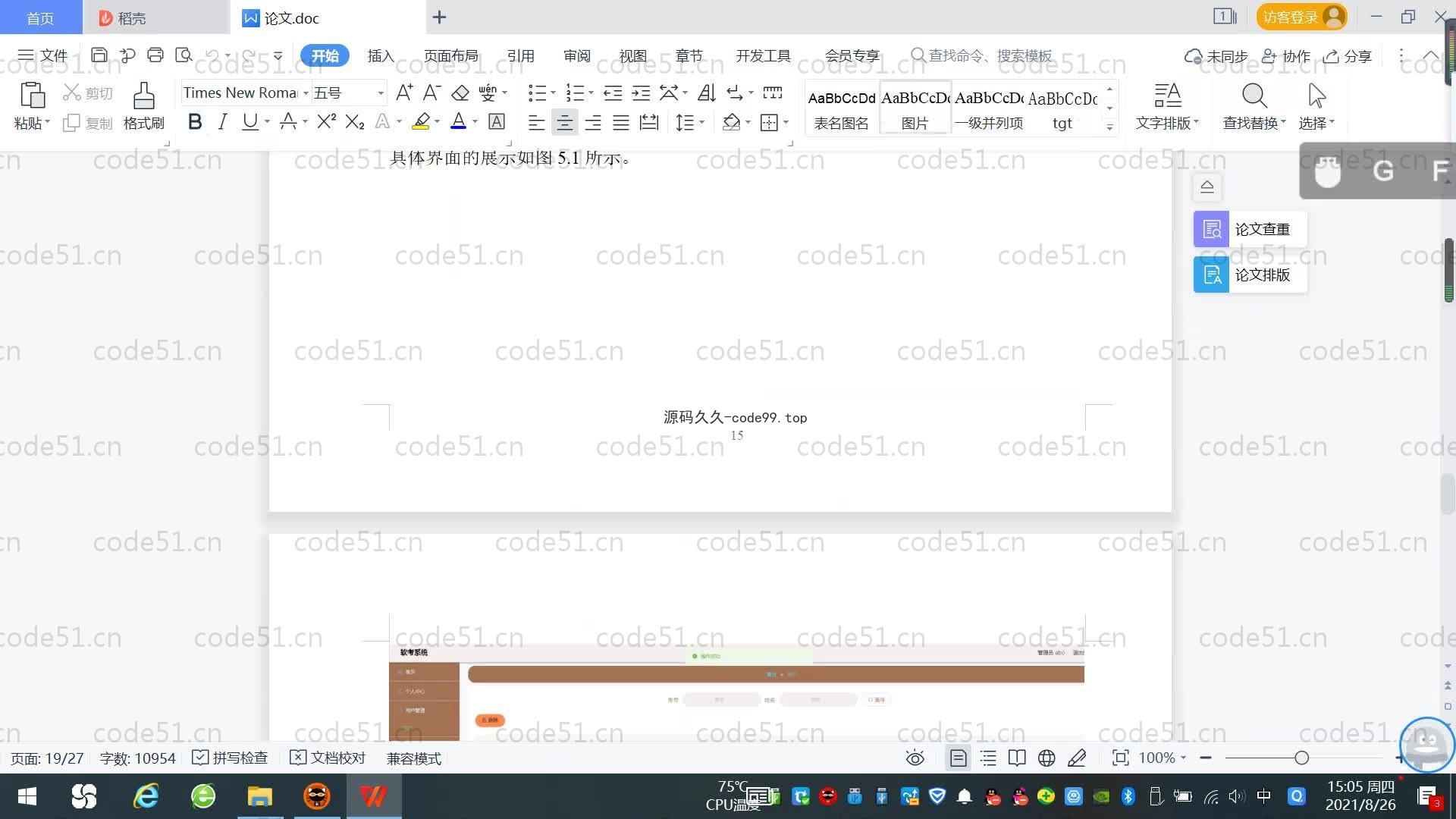Switch to reading layout view
Screen dimensions: 1456x819
(1017, 758)
